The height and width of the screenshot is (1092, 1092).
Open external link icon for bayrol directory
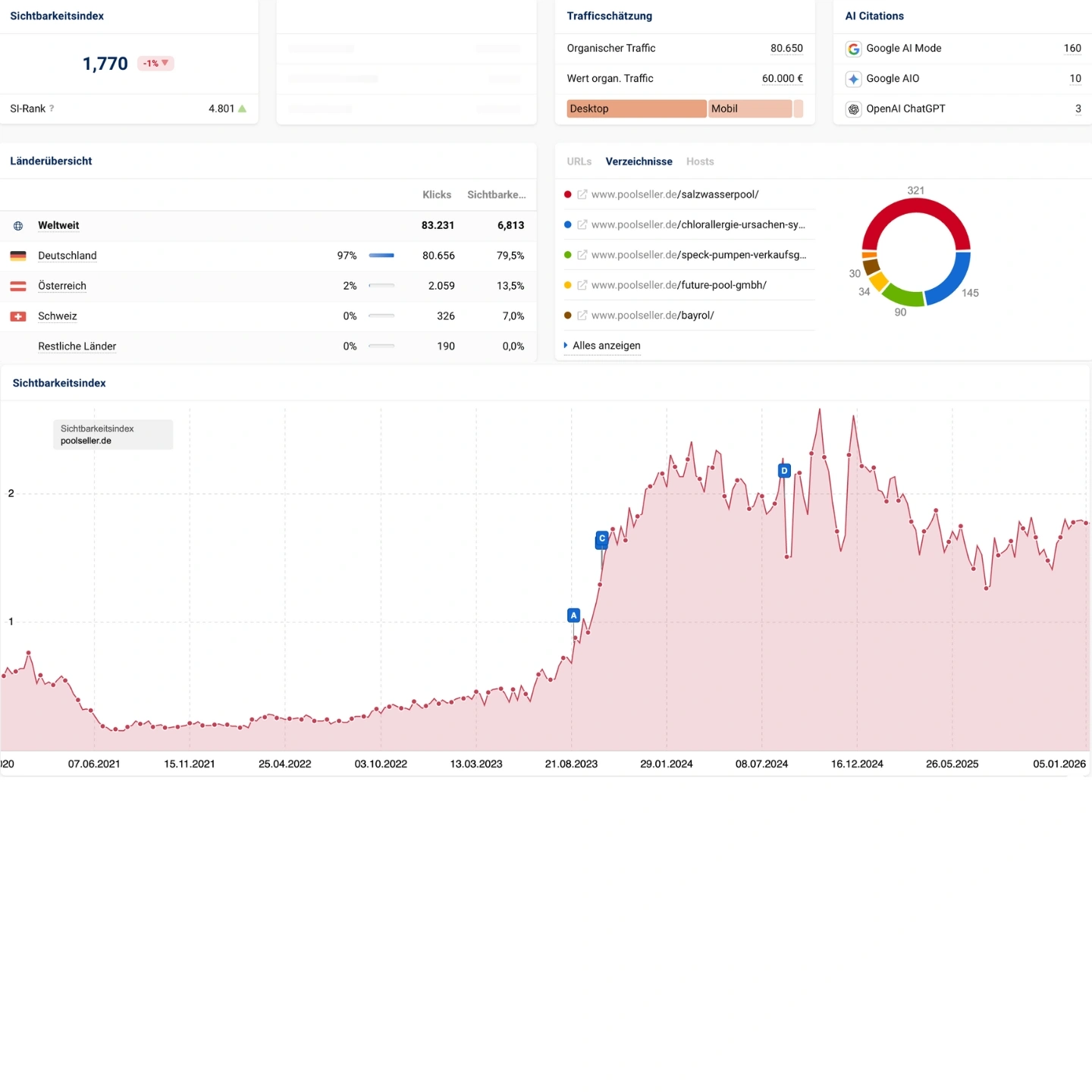pyautogui.click(x=582, y=315)
